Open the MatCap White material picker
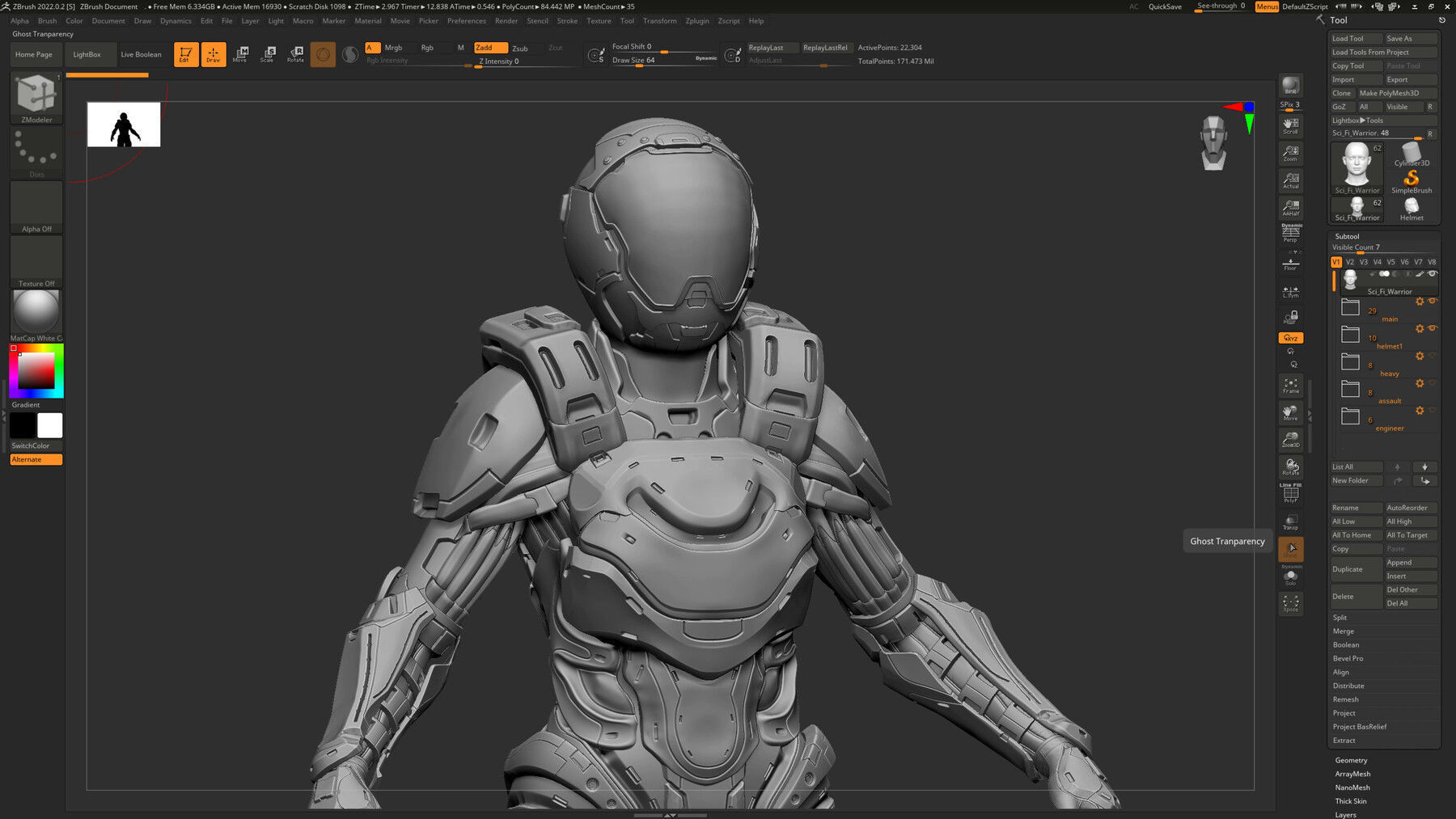This screenshot has width=1456, height=819. (36, 315)
